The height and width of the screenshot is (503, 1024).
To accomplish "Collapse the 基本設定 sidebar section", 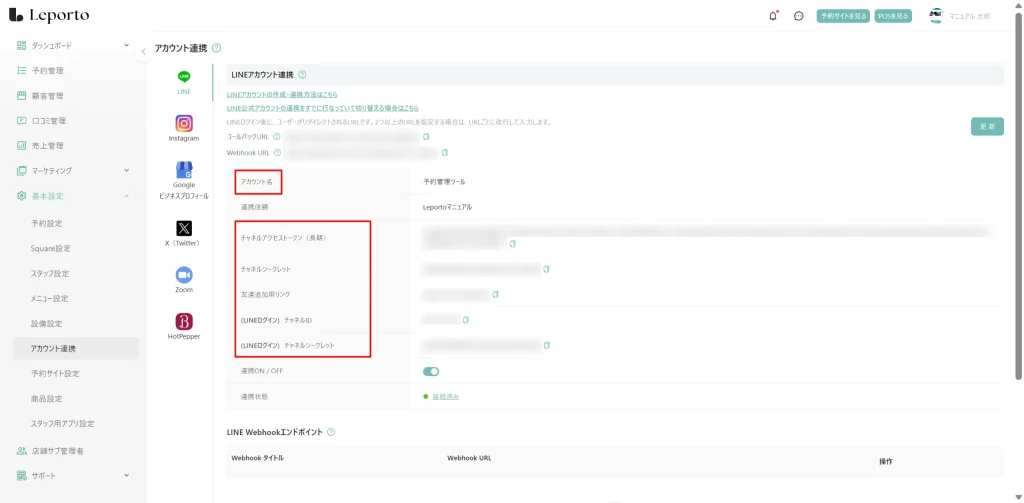I will click(126, 196).
